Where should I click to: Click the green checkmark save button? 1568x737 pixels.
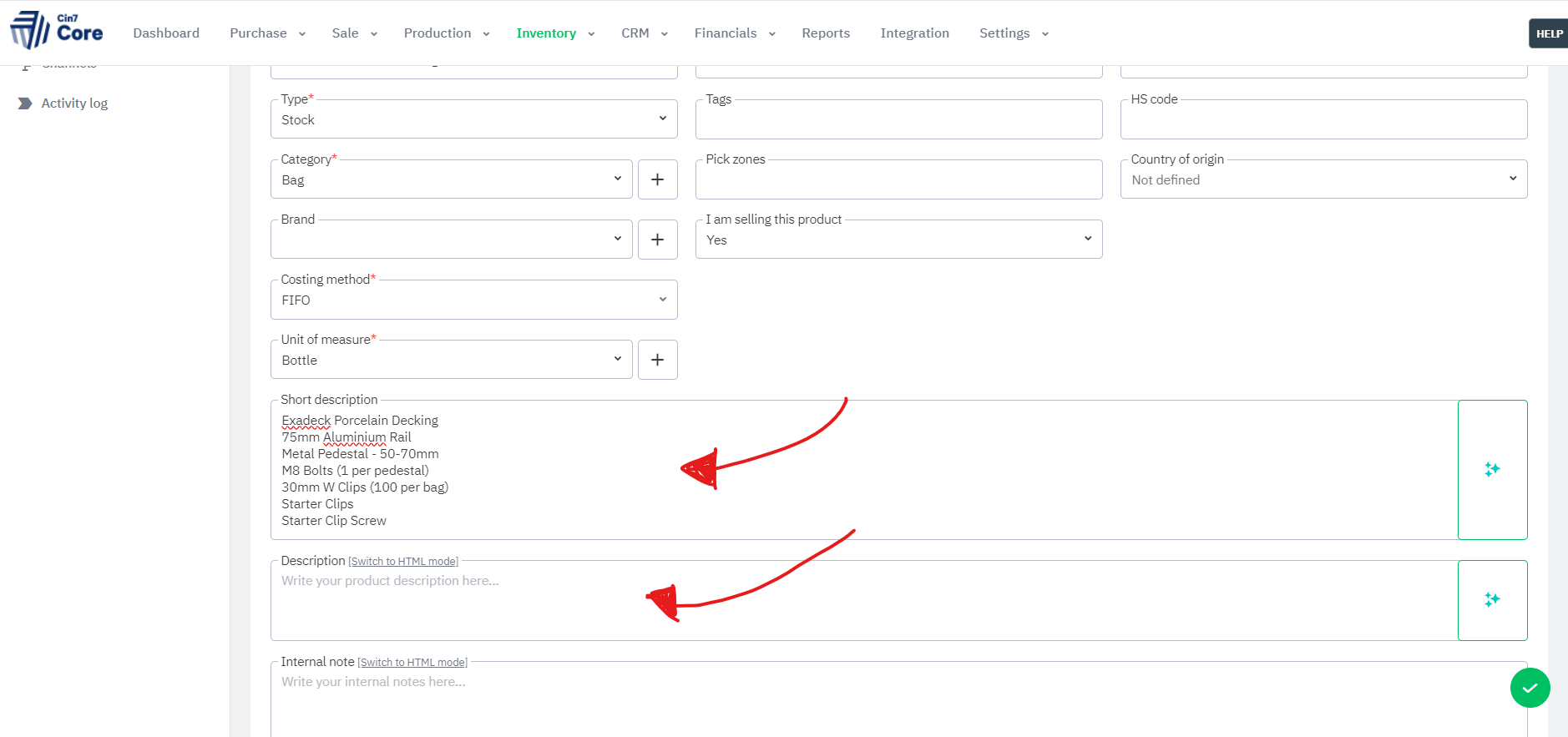click(1530, 688)
